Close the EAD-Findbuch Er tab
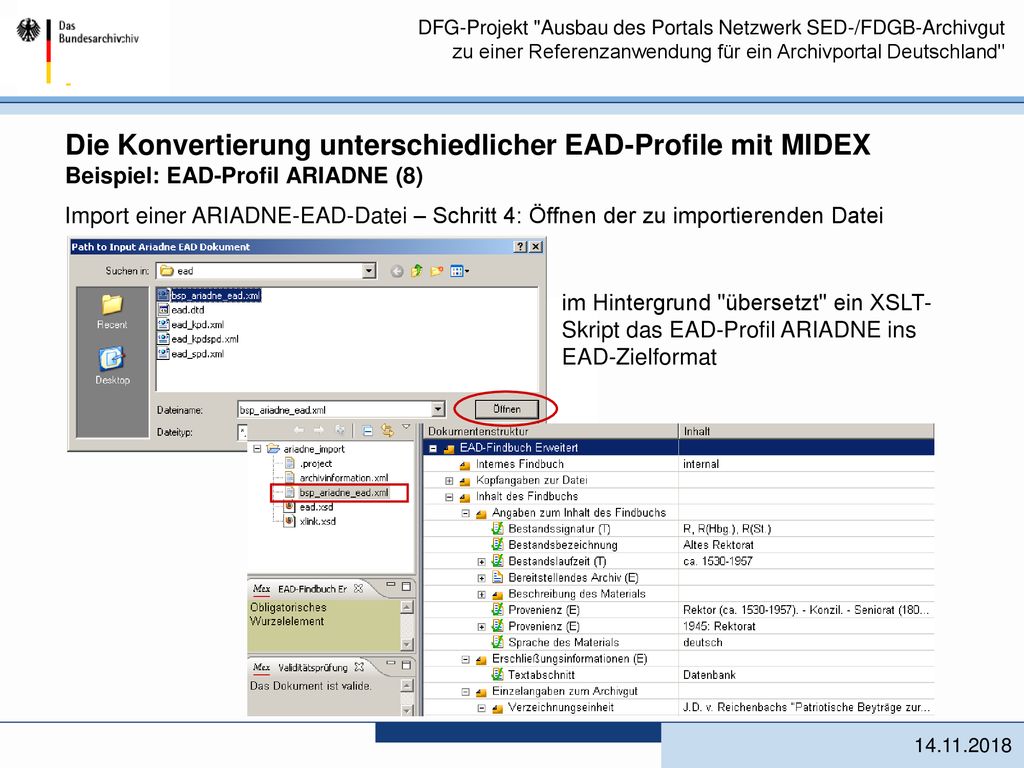Screen dimensions: 1024x768 358,588
